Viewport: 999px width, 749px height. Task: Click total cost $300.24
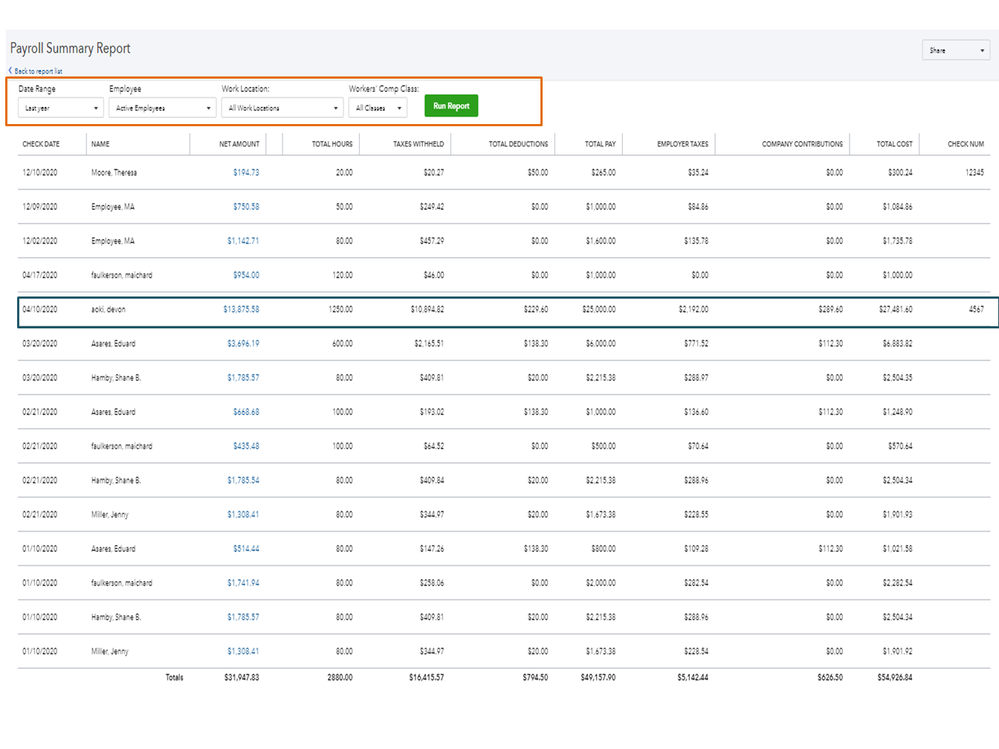(x=900, y=173)
